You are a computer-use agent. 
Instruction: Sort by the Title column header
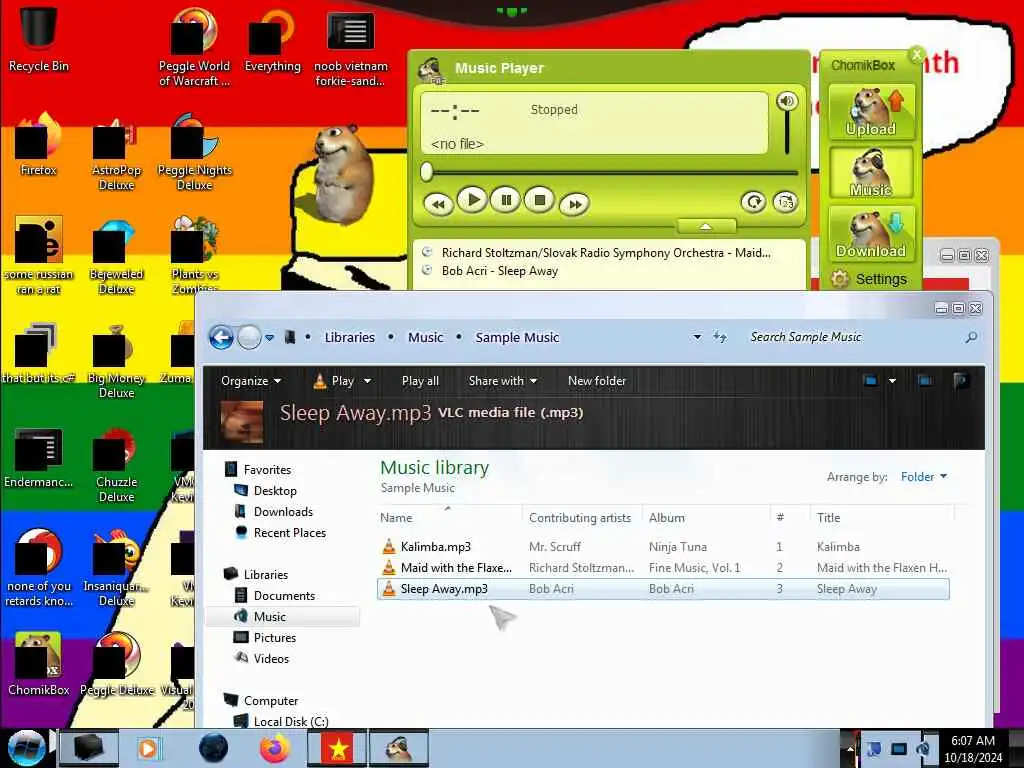tap(882, 517)
